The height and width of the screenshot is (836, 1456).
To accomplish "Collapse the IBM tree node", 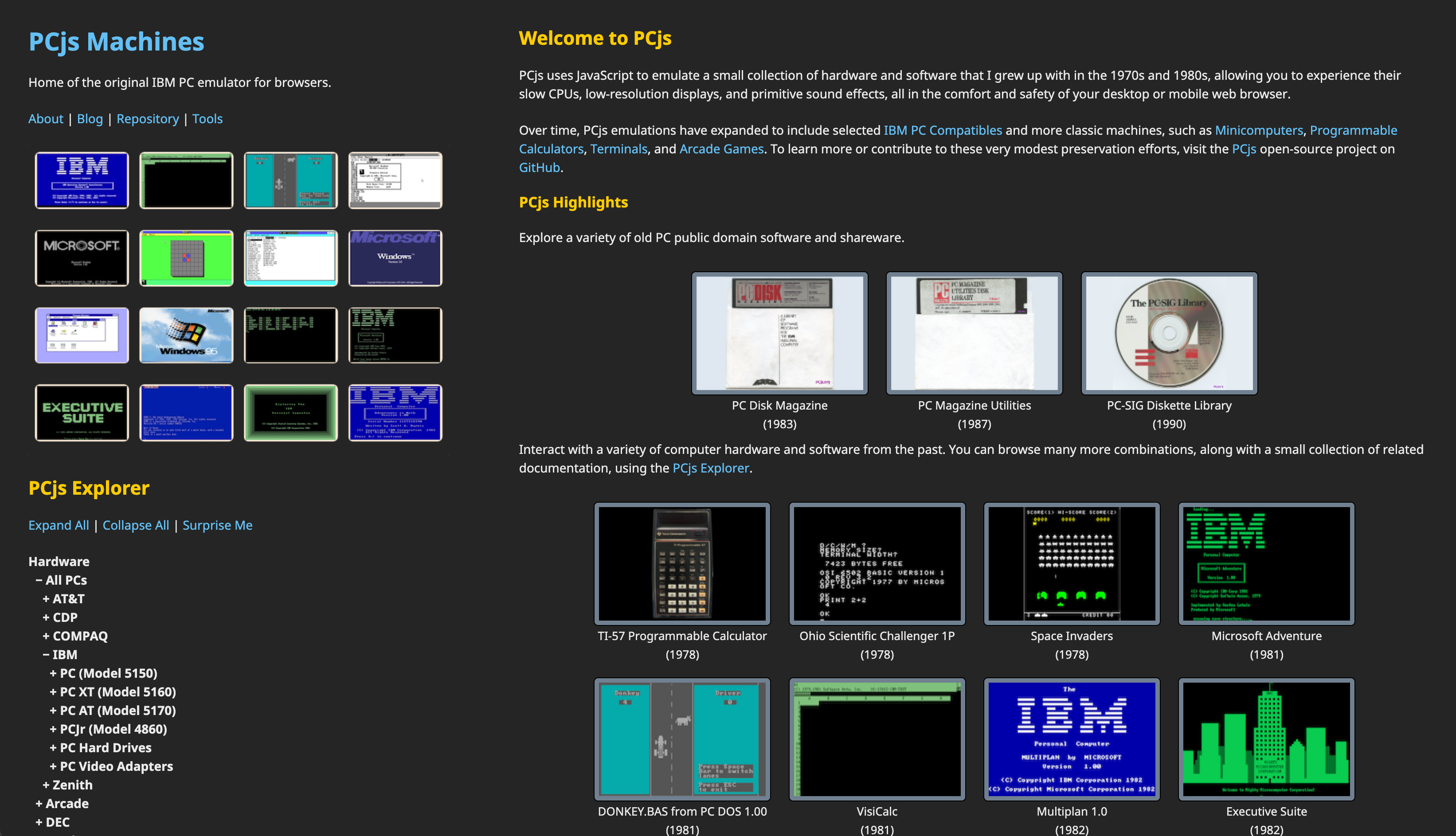I will pos(60,655).
